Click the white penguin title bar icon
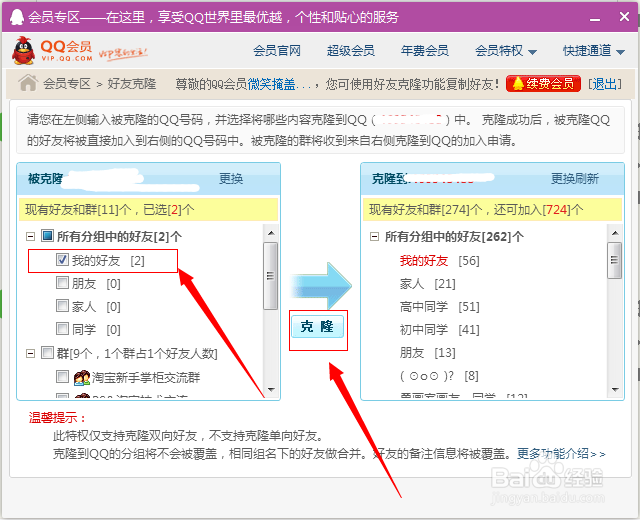This screenshot has width=640, height=520. point(17,17)
